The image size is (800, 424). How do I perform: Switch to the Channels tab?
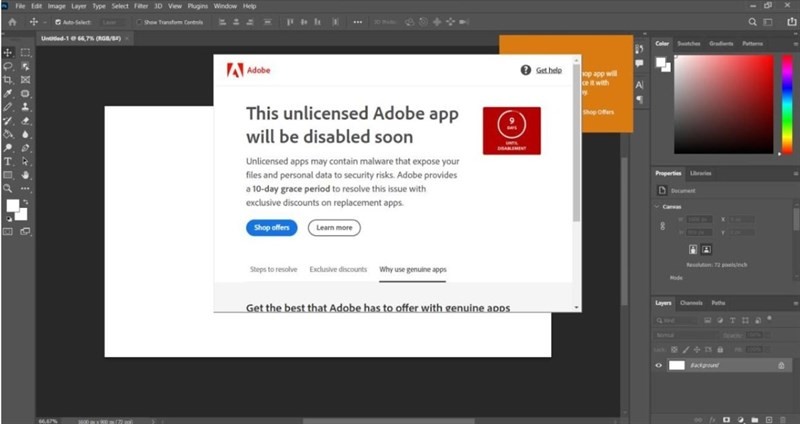[x=691, y=303]
